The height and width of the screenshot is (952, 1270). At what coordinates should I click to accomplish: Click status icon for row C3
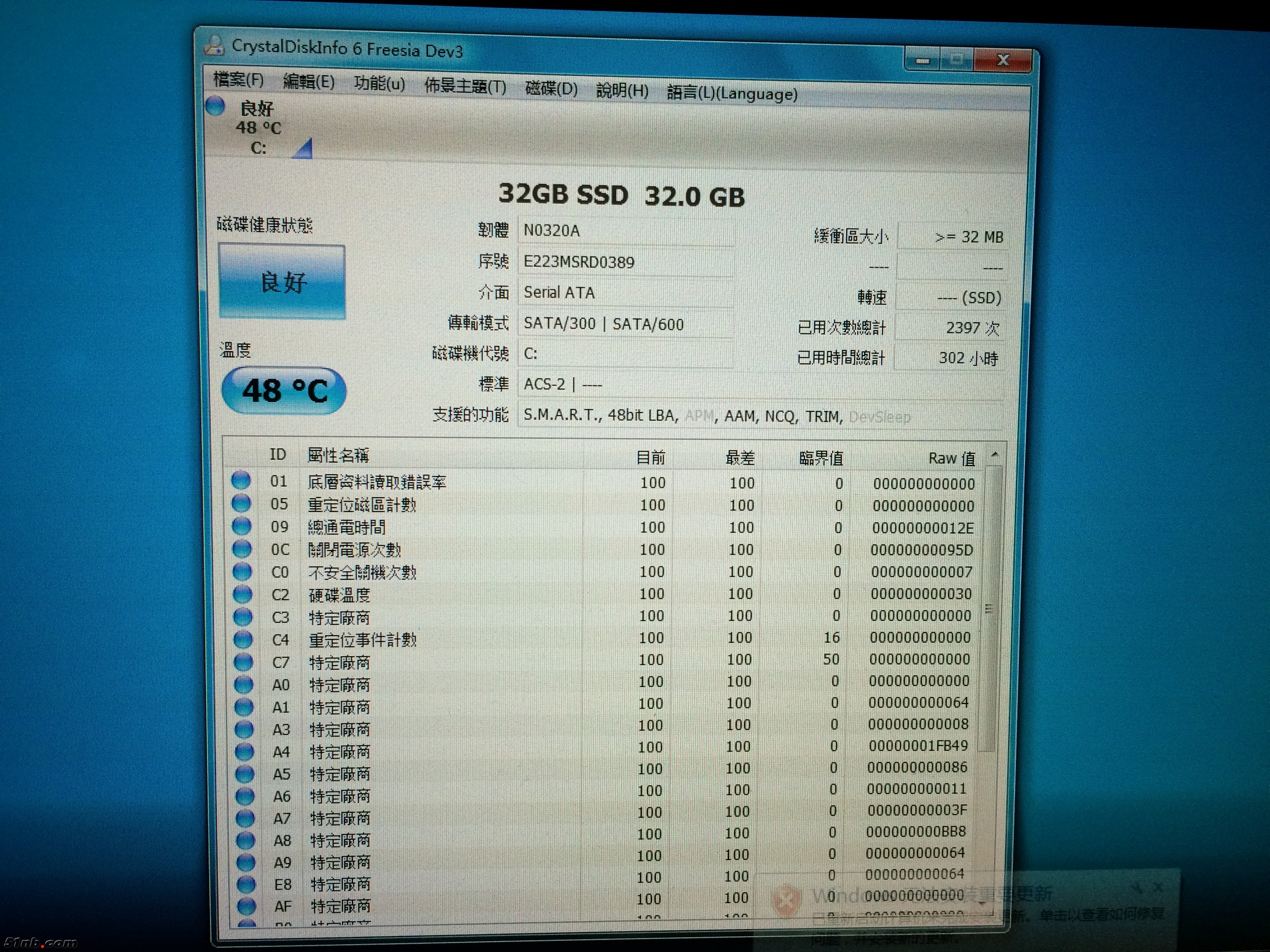pos(243,617)
